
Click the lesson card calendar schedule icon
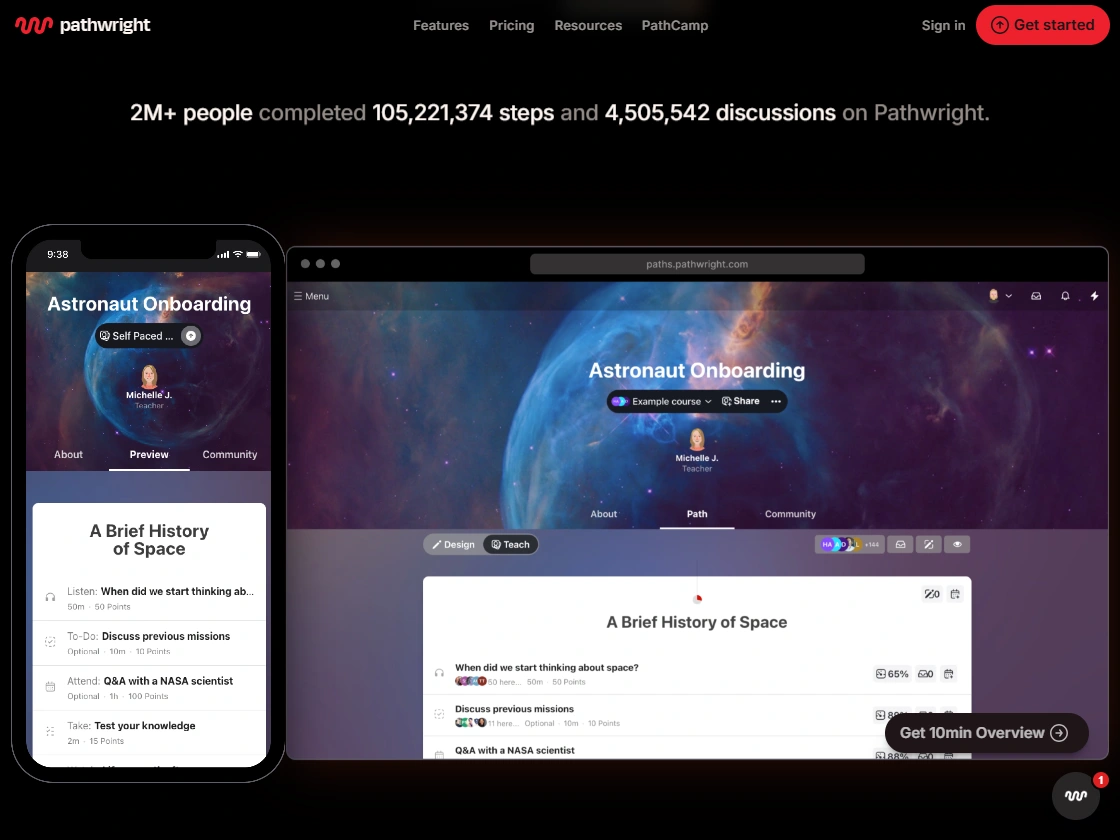tap(955, 594)
